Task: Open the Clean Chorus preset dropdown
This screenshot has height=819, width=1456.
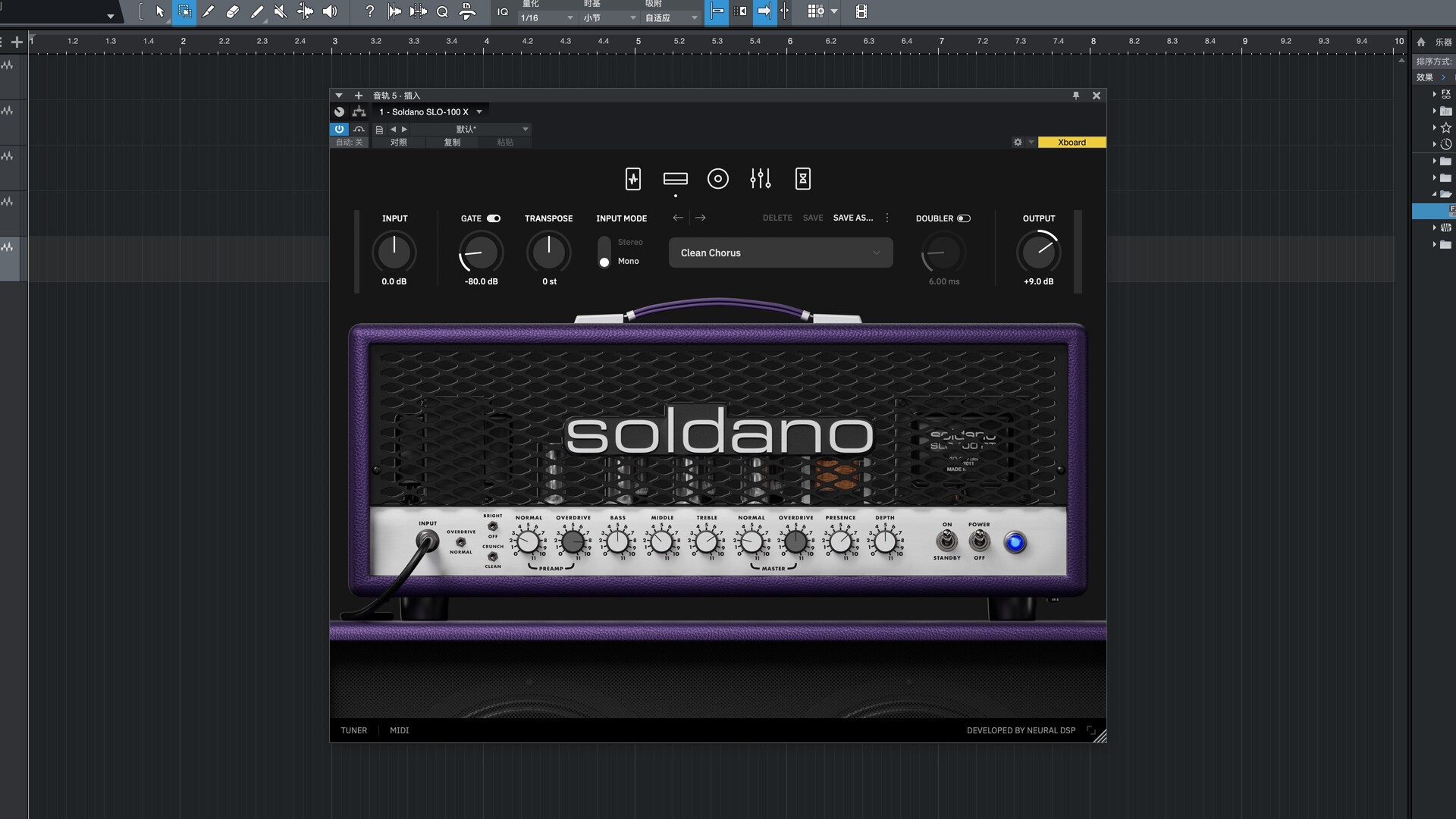Action: pyautogui.click(x=780, y=253)
